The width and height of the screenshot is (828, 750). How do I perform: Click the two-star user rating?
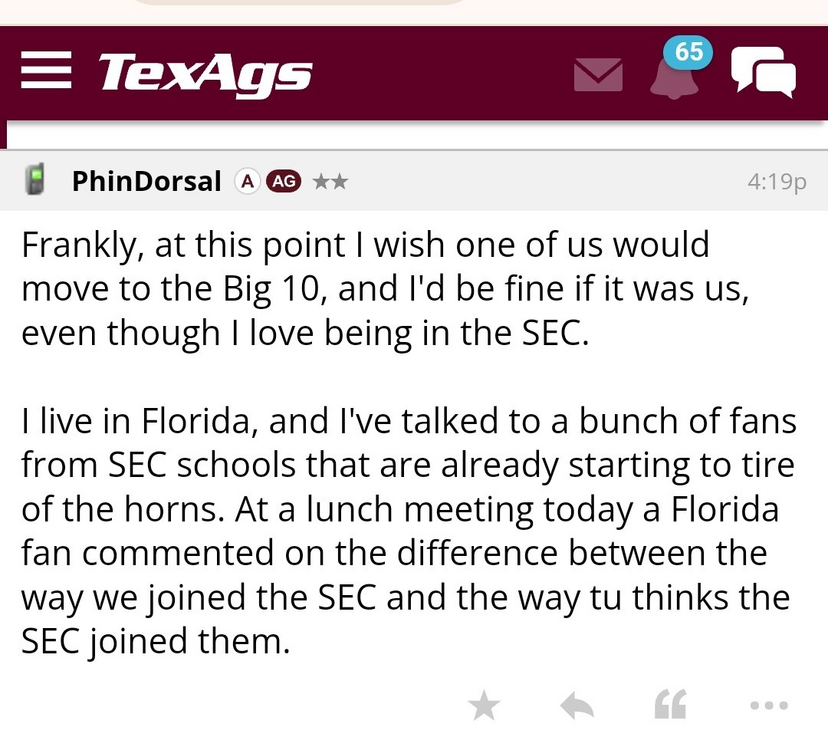[329, 181]
